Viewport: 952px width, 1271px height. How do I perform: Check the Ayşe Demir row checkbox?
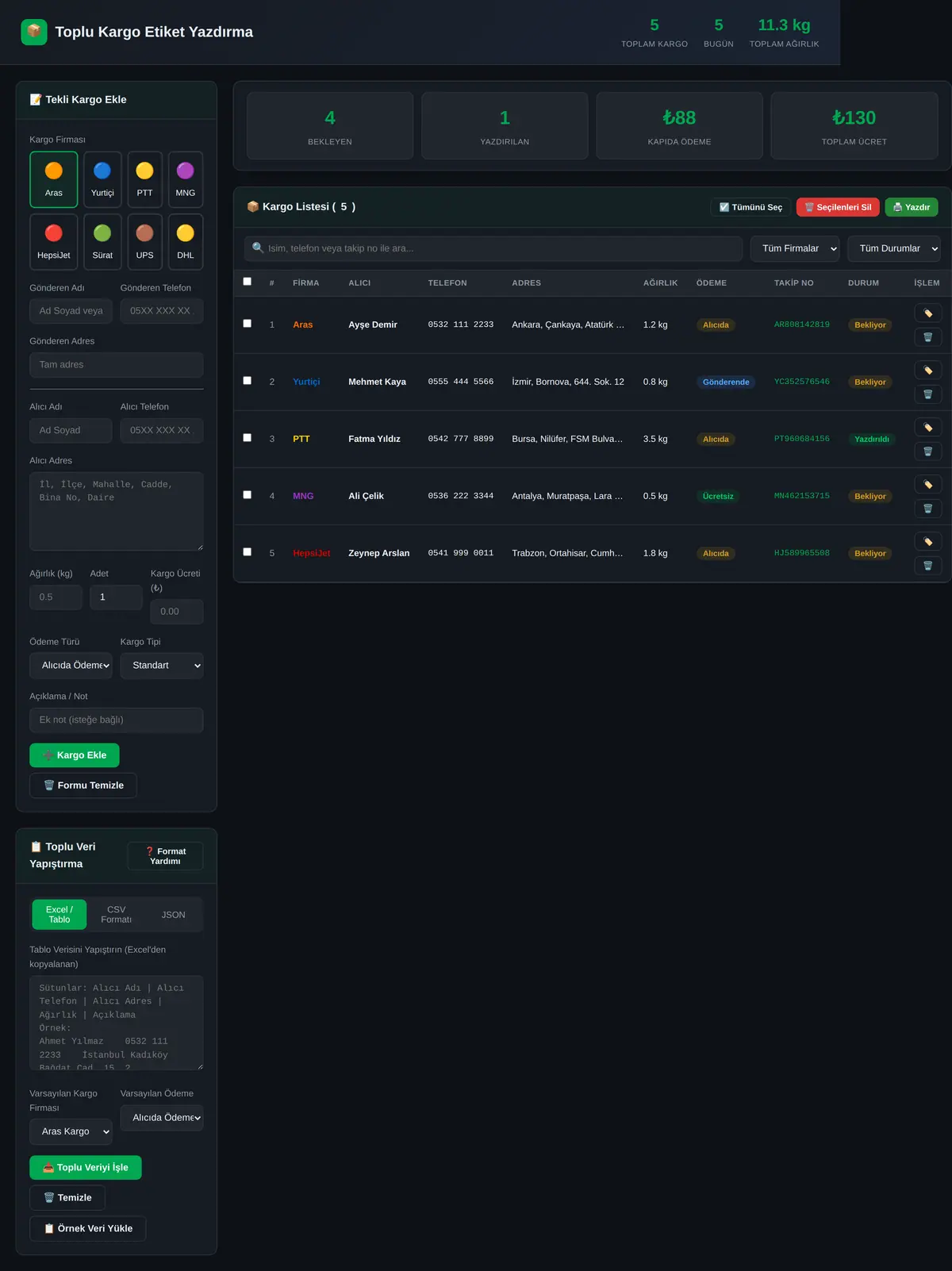[248, 324]
